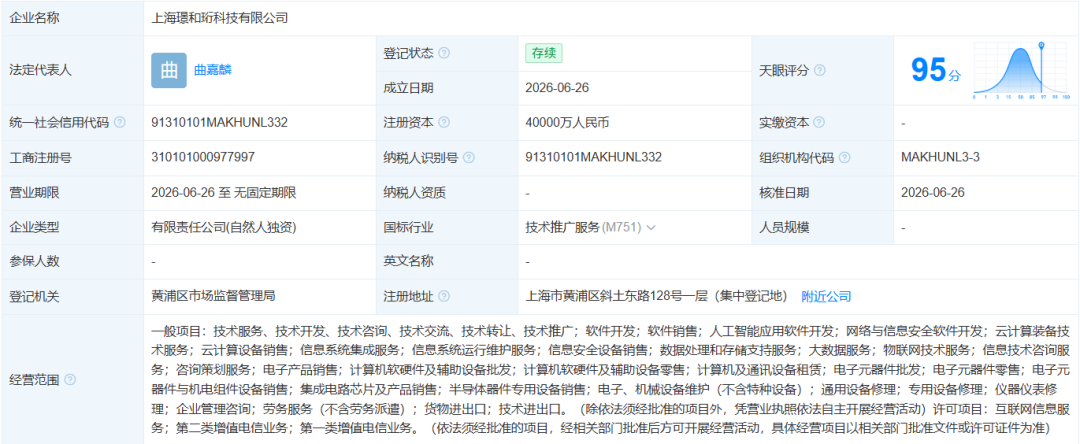The height and width of the screenshot is (444, 1080).
Task: Click question mark beside 组织机构代码
Action: [844, 158]
